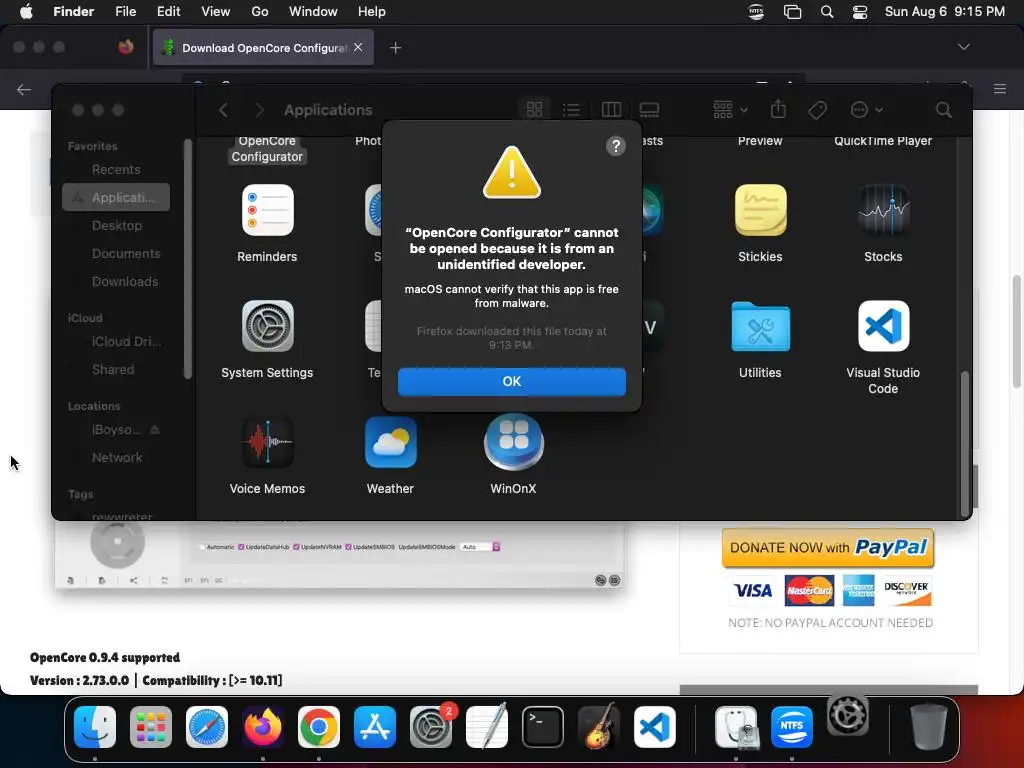Select iCloud Drive in Finder sidebar
Image resolution: width=1024 pixels, height=768 pixels.
[x=116, y=342]
